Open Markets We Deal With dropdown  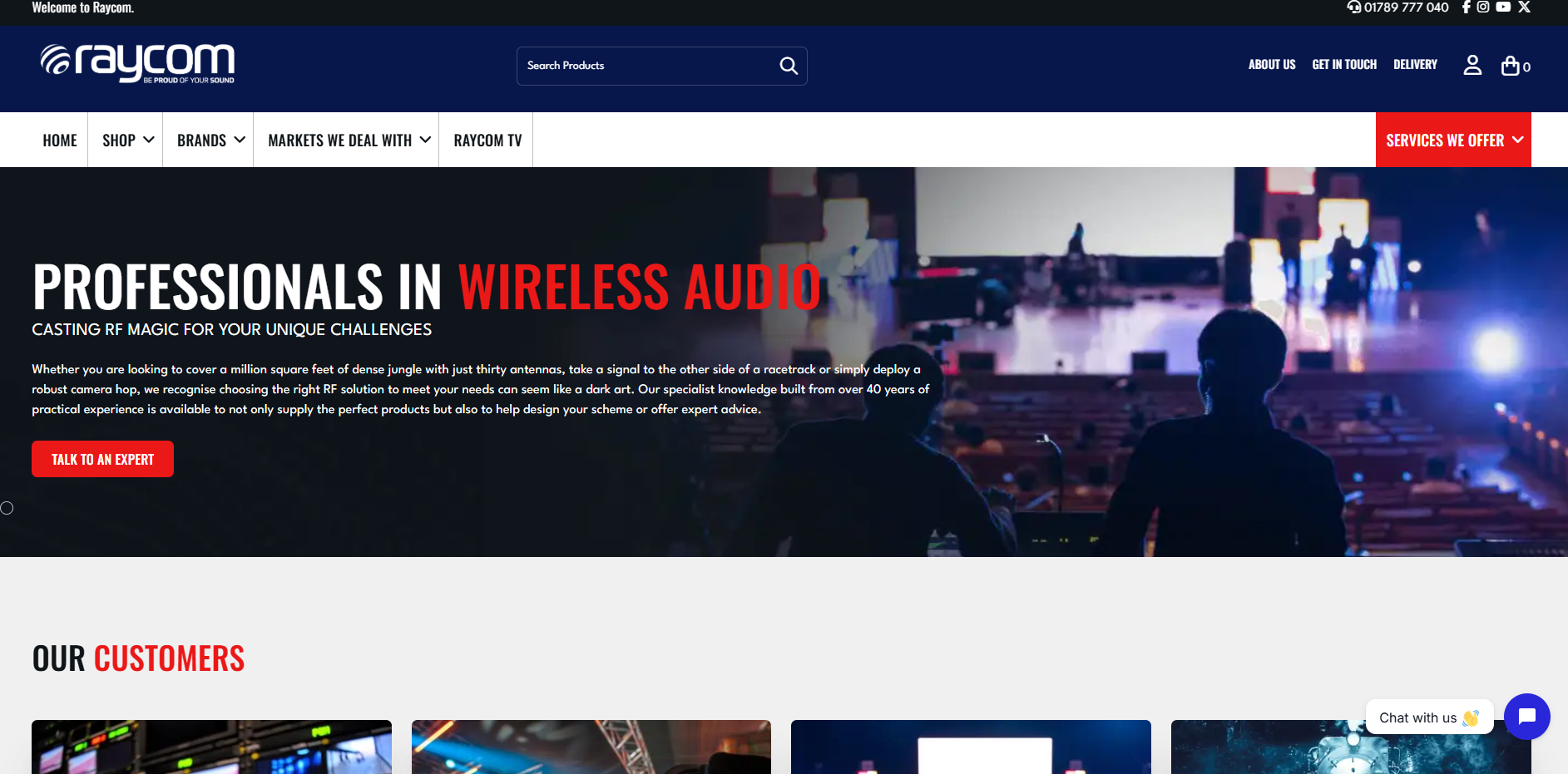tap(349, 141)
